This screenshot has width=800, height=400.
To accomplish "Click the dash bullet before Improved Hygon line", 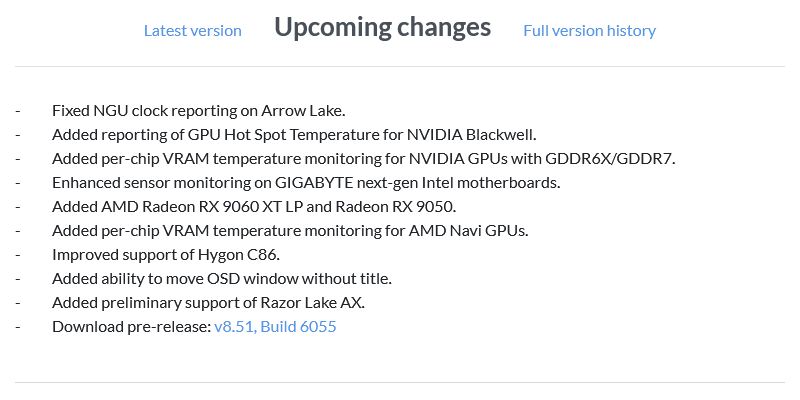I will tap(18, 255).
